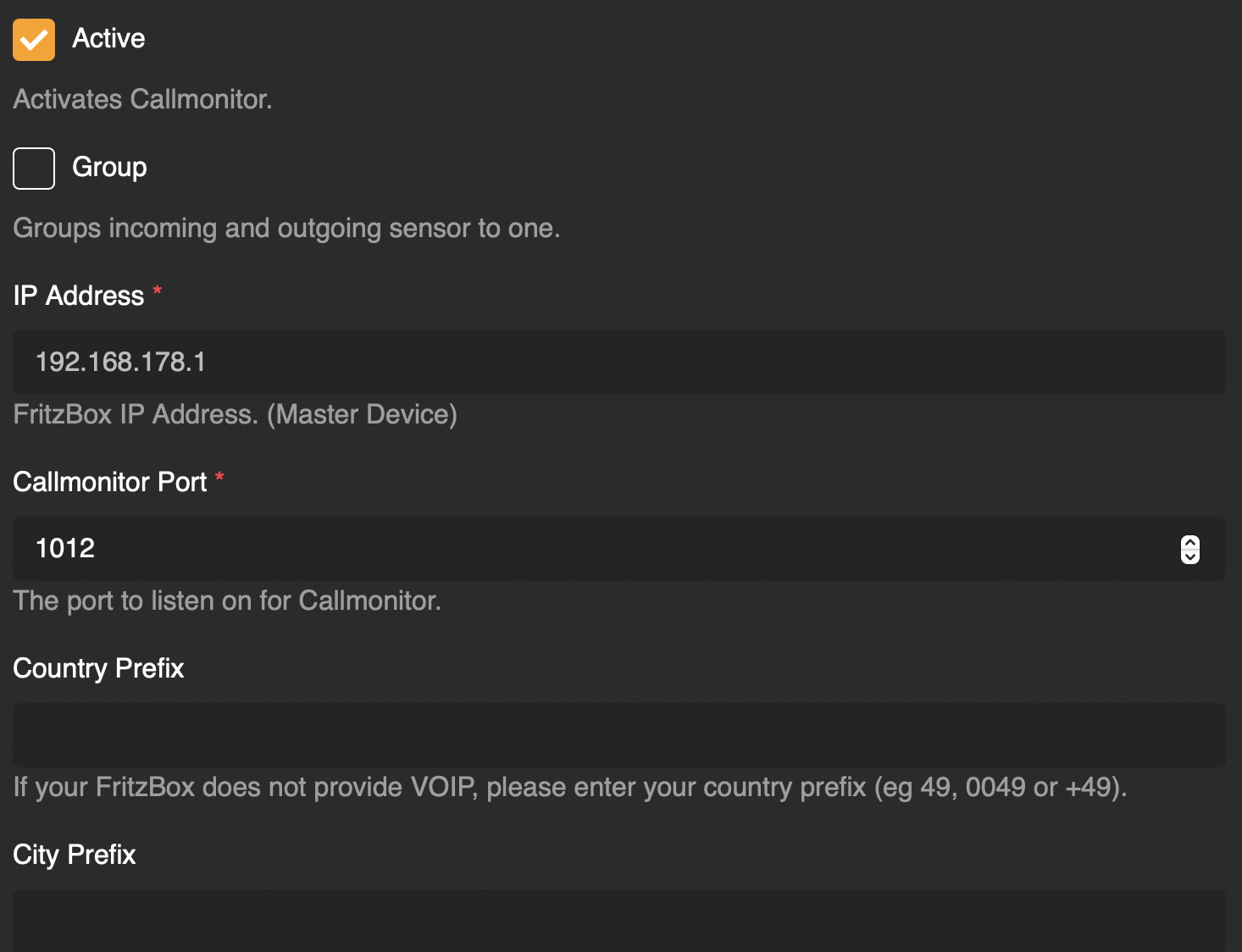Click the "Activates Callmonitor." description text
Screen dimensions: 1242x952
[142, 99]
